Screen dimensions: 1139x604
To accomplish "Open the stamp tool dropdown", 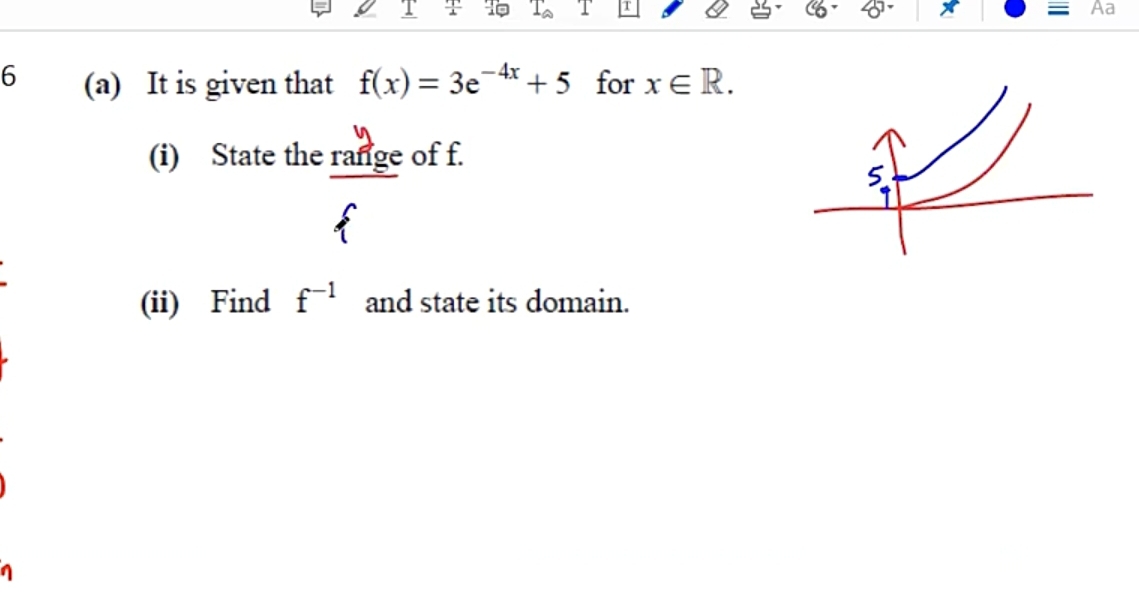I will click(x=765, y=9).
